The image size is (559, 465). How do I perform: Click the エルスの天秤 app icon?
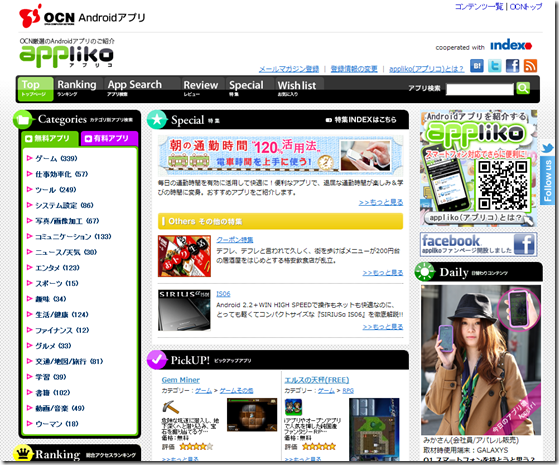click(x=293, y=407)
